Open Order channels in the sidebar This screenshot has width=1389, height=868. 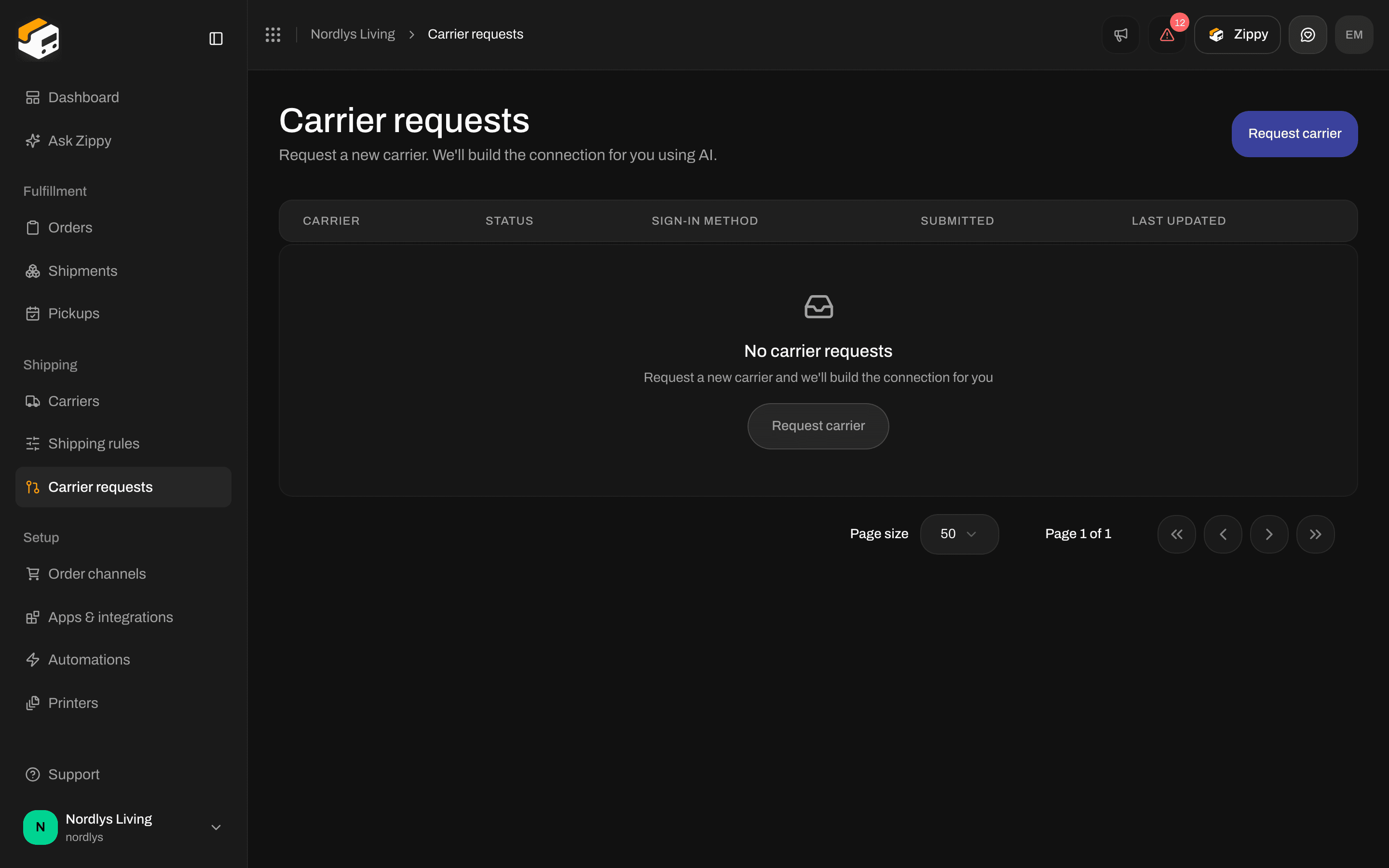point(123,574)
